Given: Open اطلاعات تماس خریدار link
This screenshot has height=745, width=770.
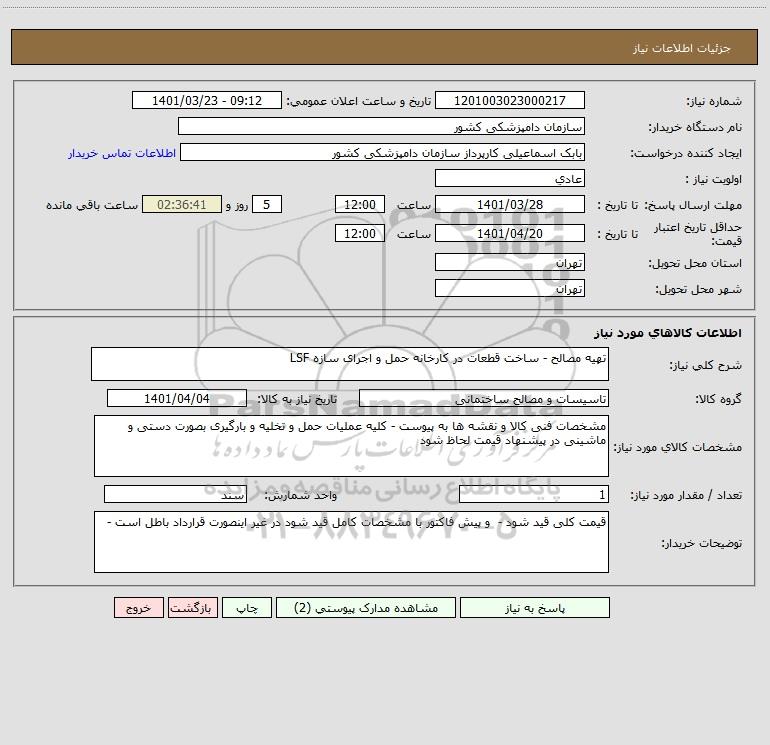Looking at the screenshot, I should 122,153.
